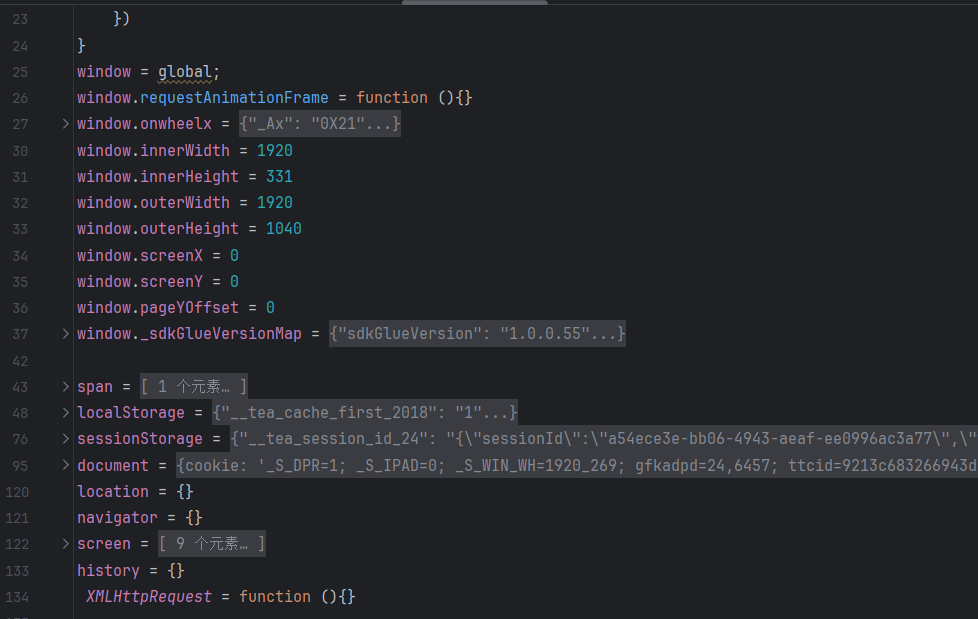Expand folded span array on line 43

pyautogui.click(x=65, y=386)
